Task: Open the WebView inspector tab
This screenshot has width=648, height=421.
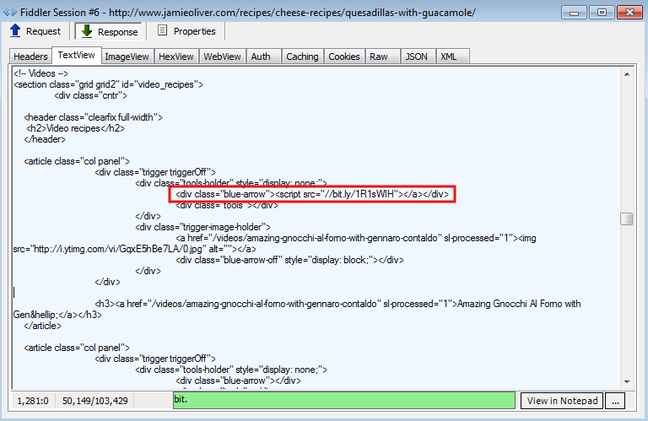Action: 222,57
